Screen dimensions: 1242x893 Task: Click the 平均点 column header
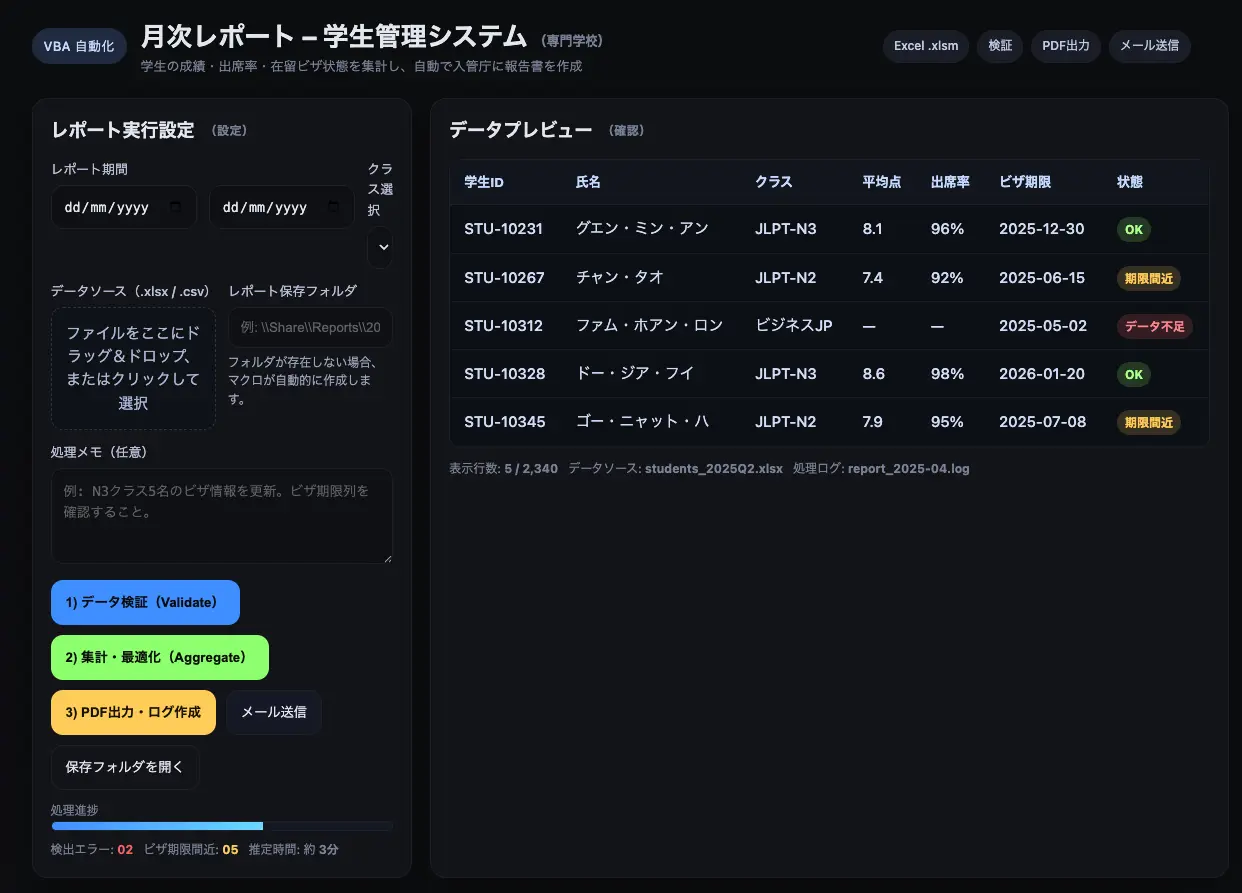[x=882, y=182]
